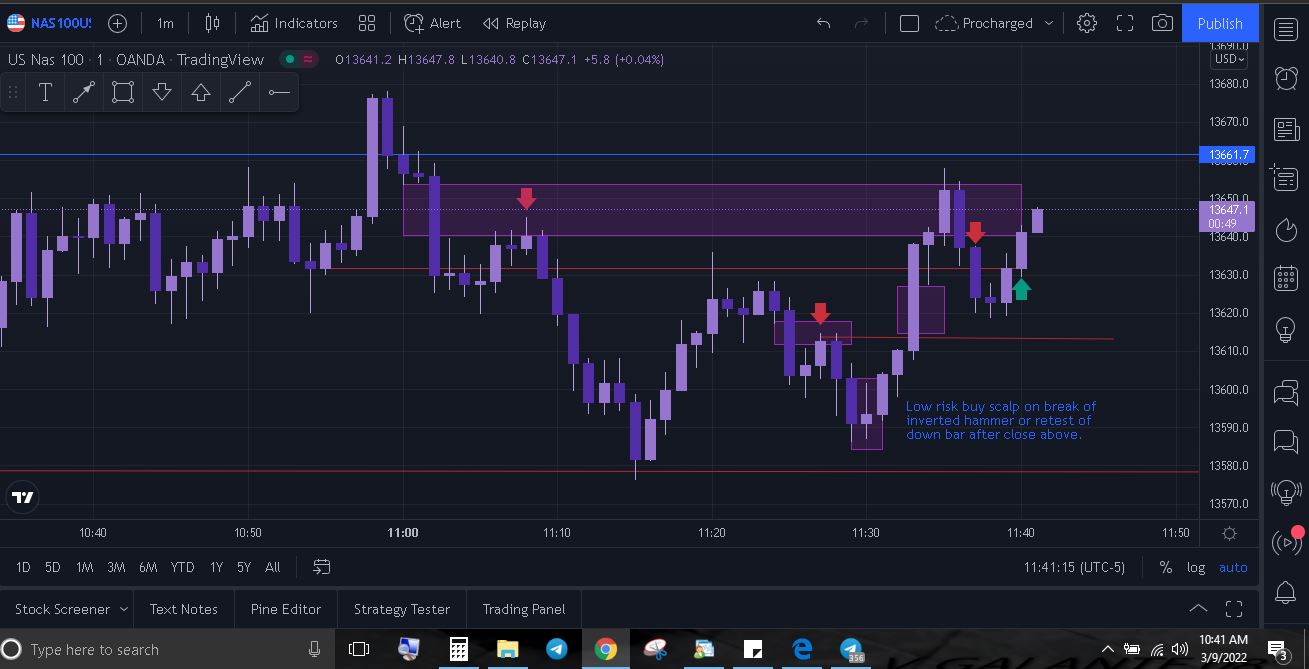
Task: Open File Explorer from the taskbar
Action: (x=507, y=650)
